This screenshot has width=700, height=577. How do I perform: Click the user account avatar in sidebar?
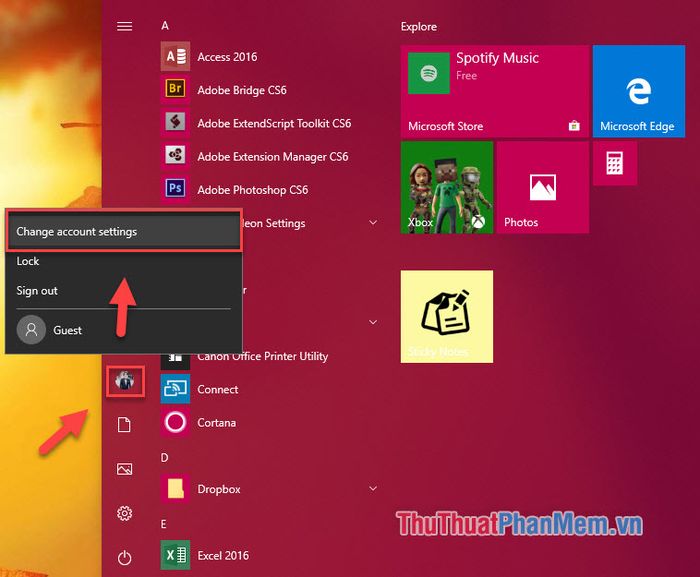click(x=125, y=381)
